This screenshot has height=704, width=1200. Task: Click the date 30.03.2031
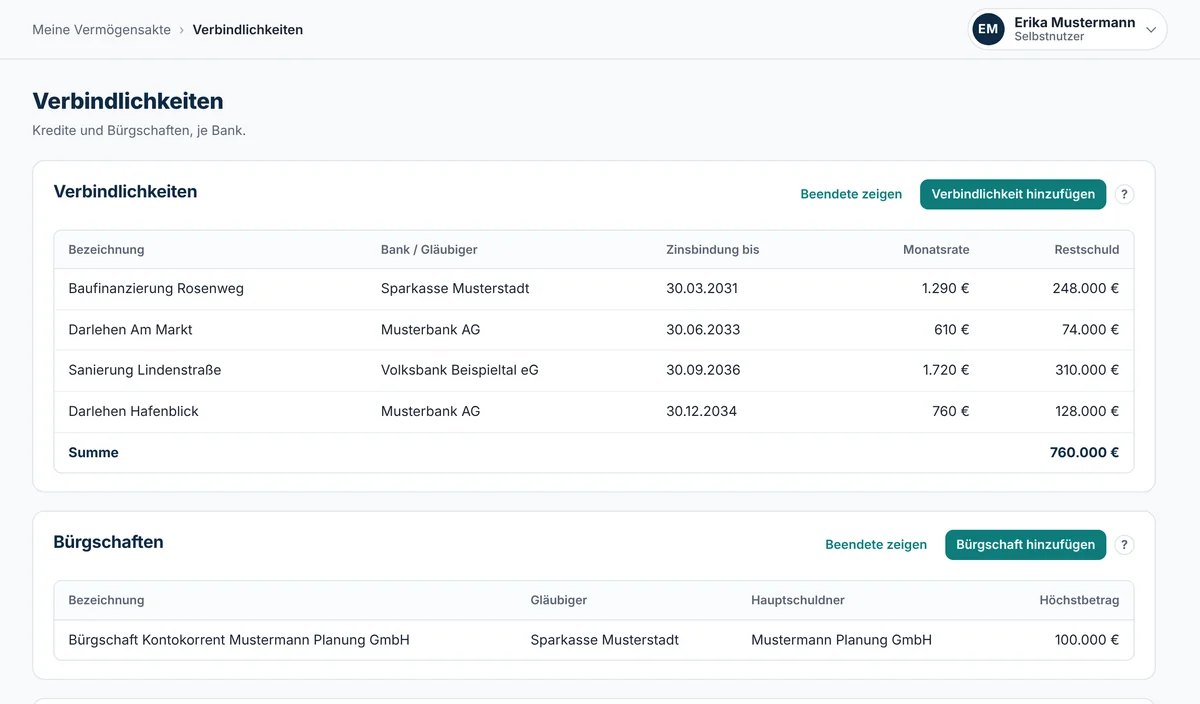tap(702, 289)
